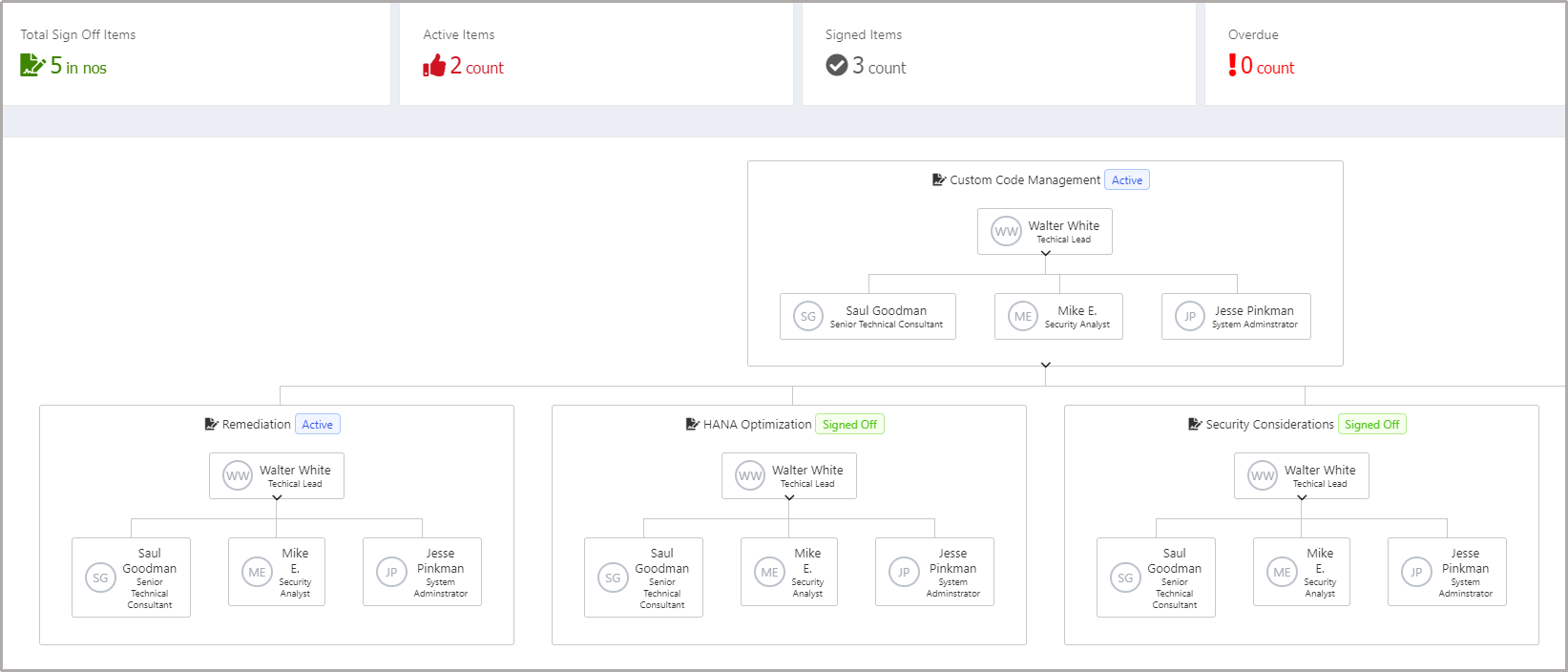This screenshot has height=672, width=1568.
Task: Click '5 in nos' value
Action: tap(78, 66)
